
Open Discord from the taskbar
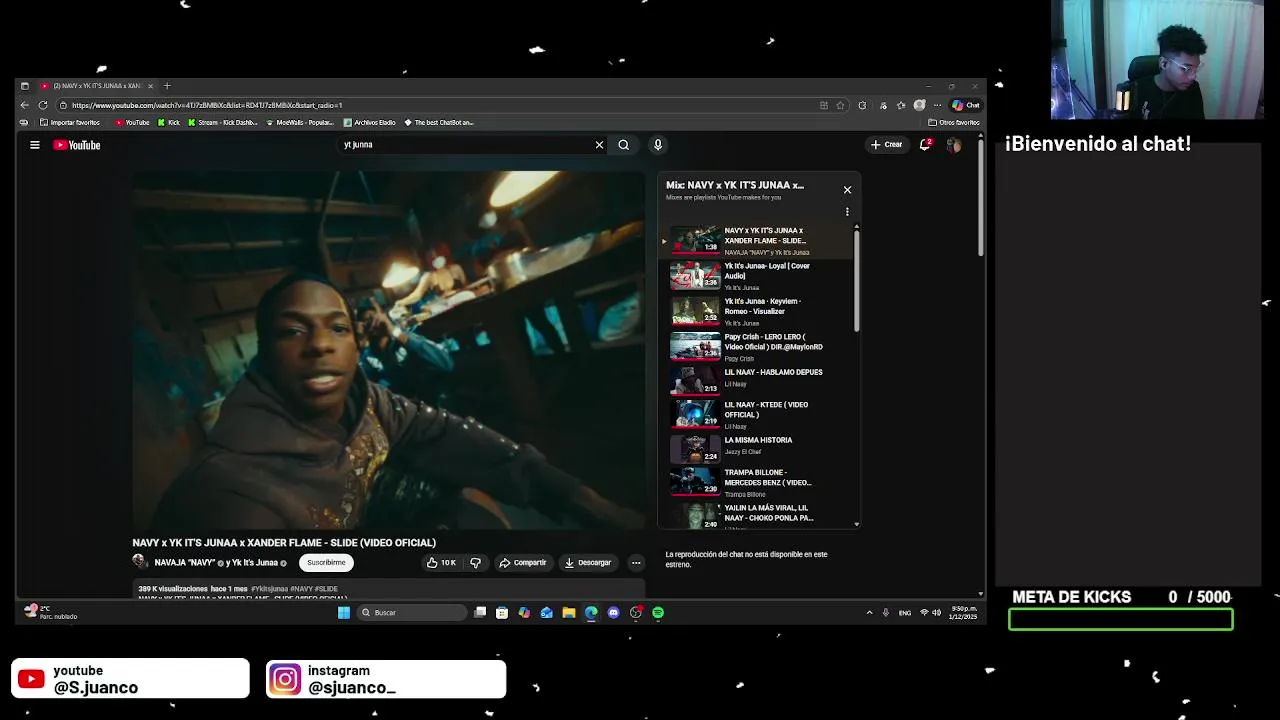click(x=613, y=613)
